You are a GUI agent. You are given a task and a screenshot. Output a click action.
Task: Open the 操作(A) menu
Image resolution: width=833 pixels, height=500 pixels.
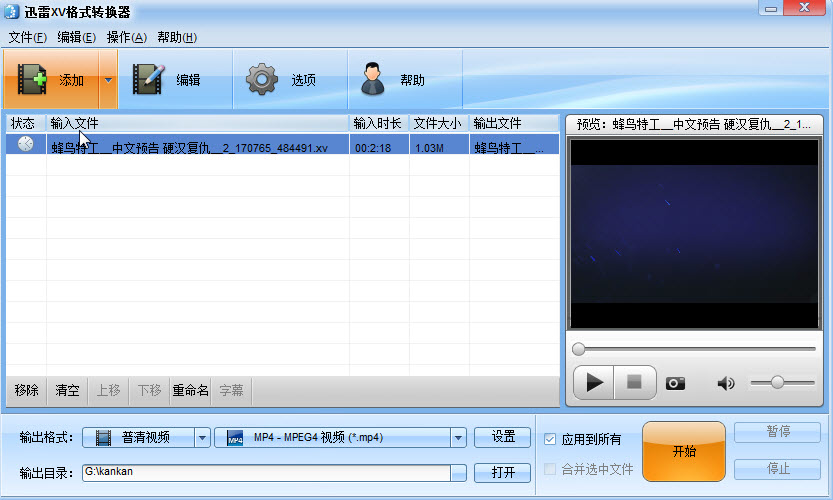pos(126,37)
